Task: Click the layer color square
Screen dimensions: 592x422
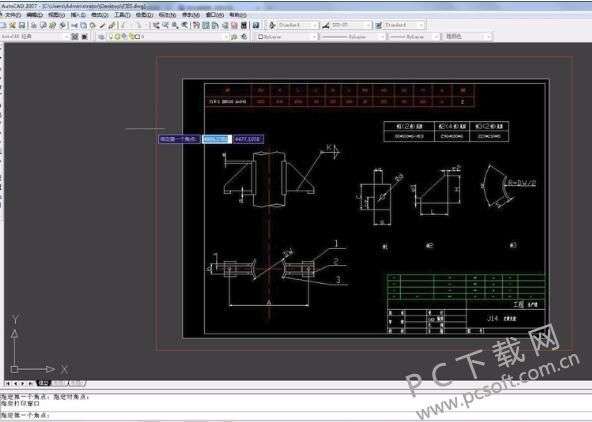Action: [137, 37]
